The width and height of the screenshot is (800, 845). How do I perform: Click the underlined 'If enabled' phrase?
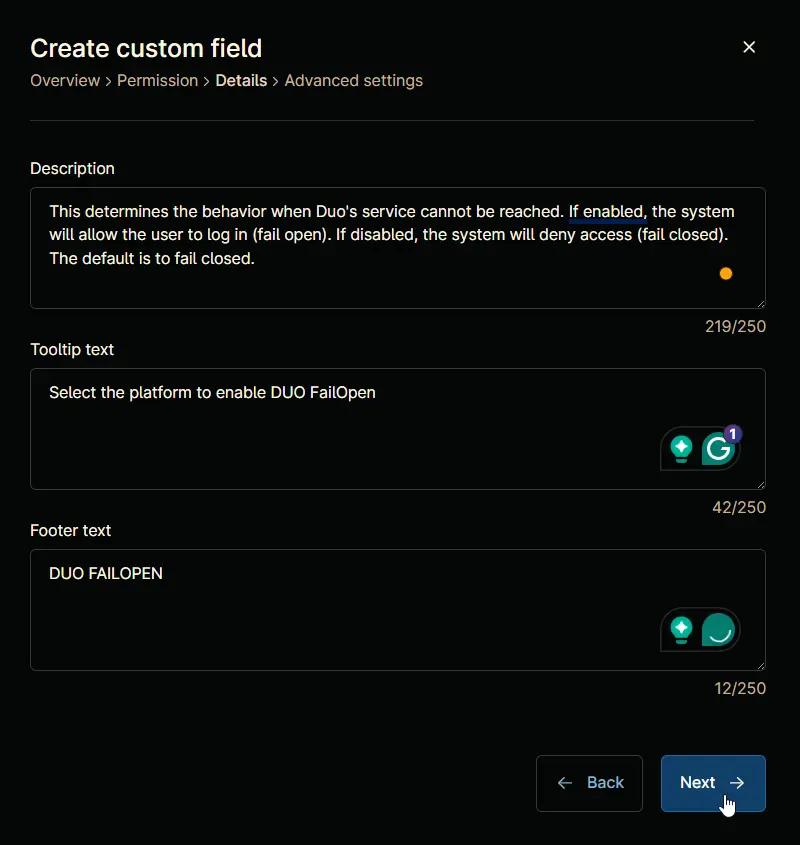tap(606, 212)
